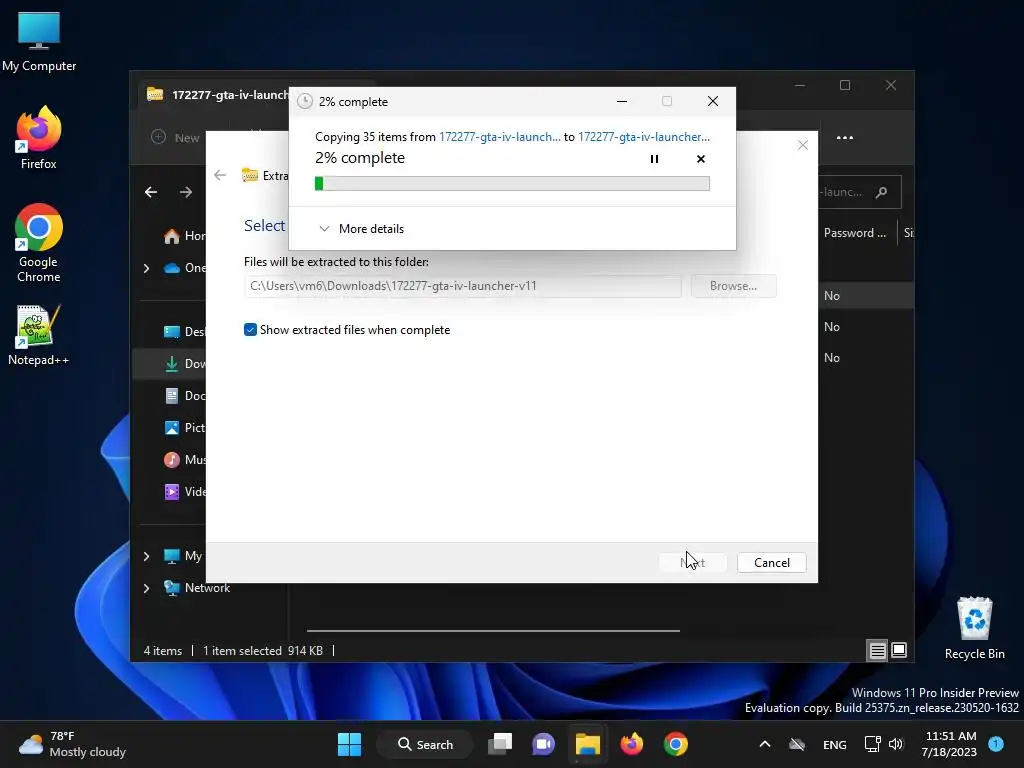Click the New button in File Explorer
The height and width of the screenshot is (768, 1024).
click(x=175, y=137)
